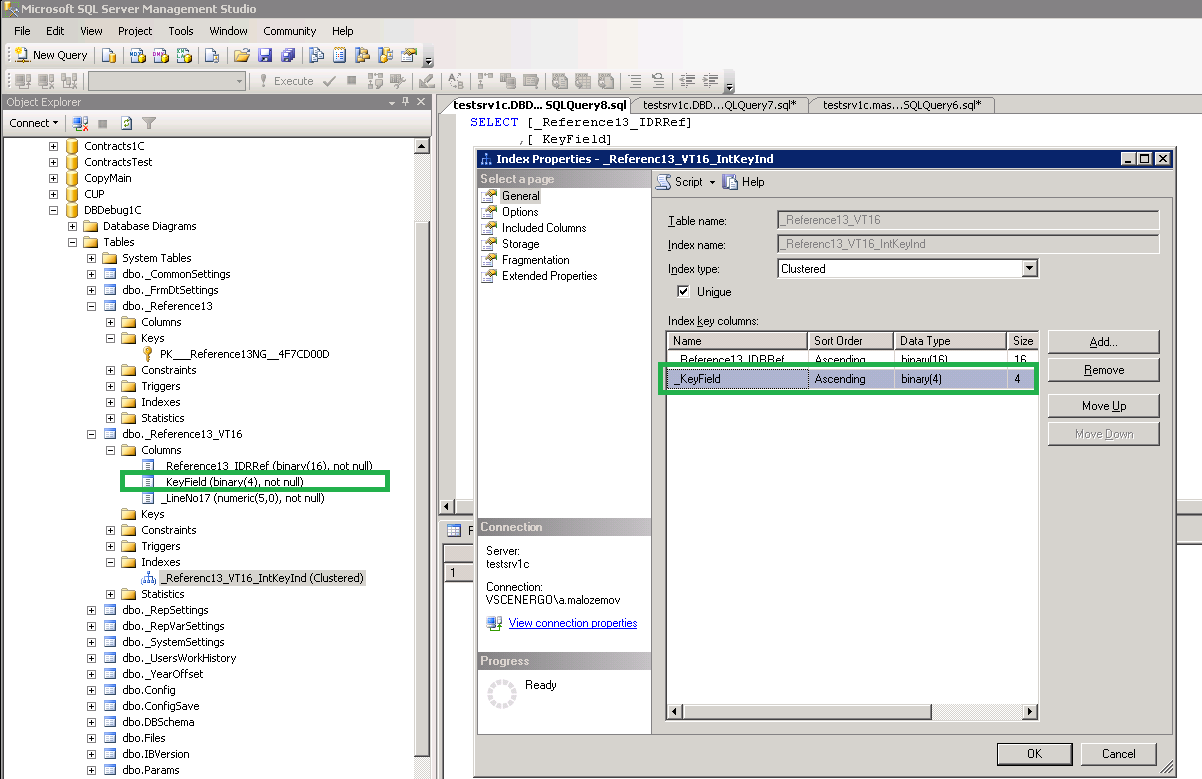The width and height of the screenshot is (1202, 779).
Task: Open the Connect dropdown in Object Explorer
Action: (34, 123)
